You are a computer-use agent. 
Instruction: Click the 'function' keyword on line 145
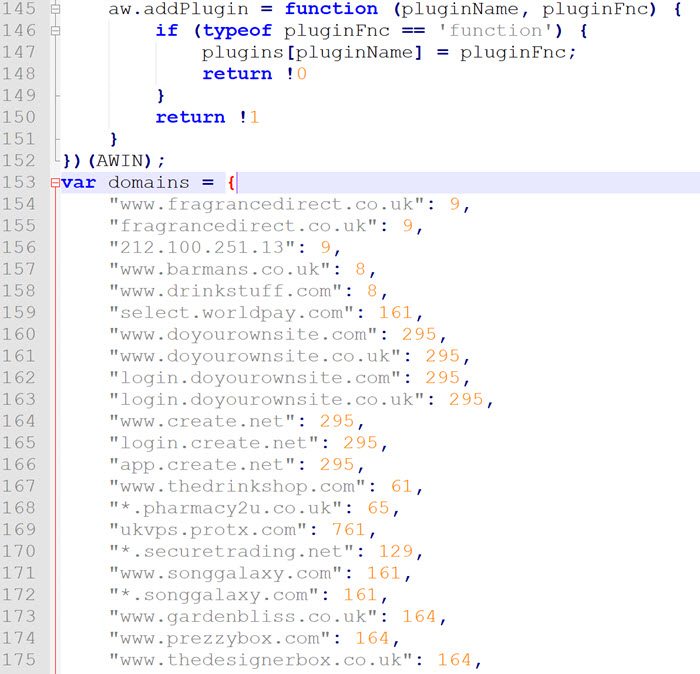[331, 9]
